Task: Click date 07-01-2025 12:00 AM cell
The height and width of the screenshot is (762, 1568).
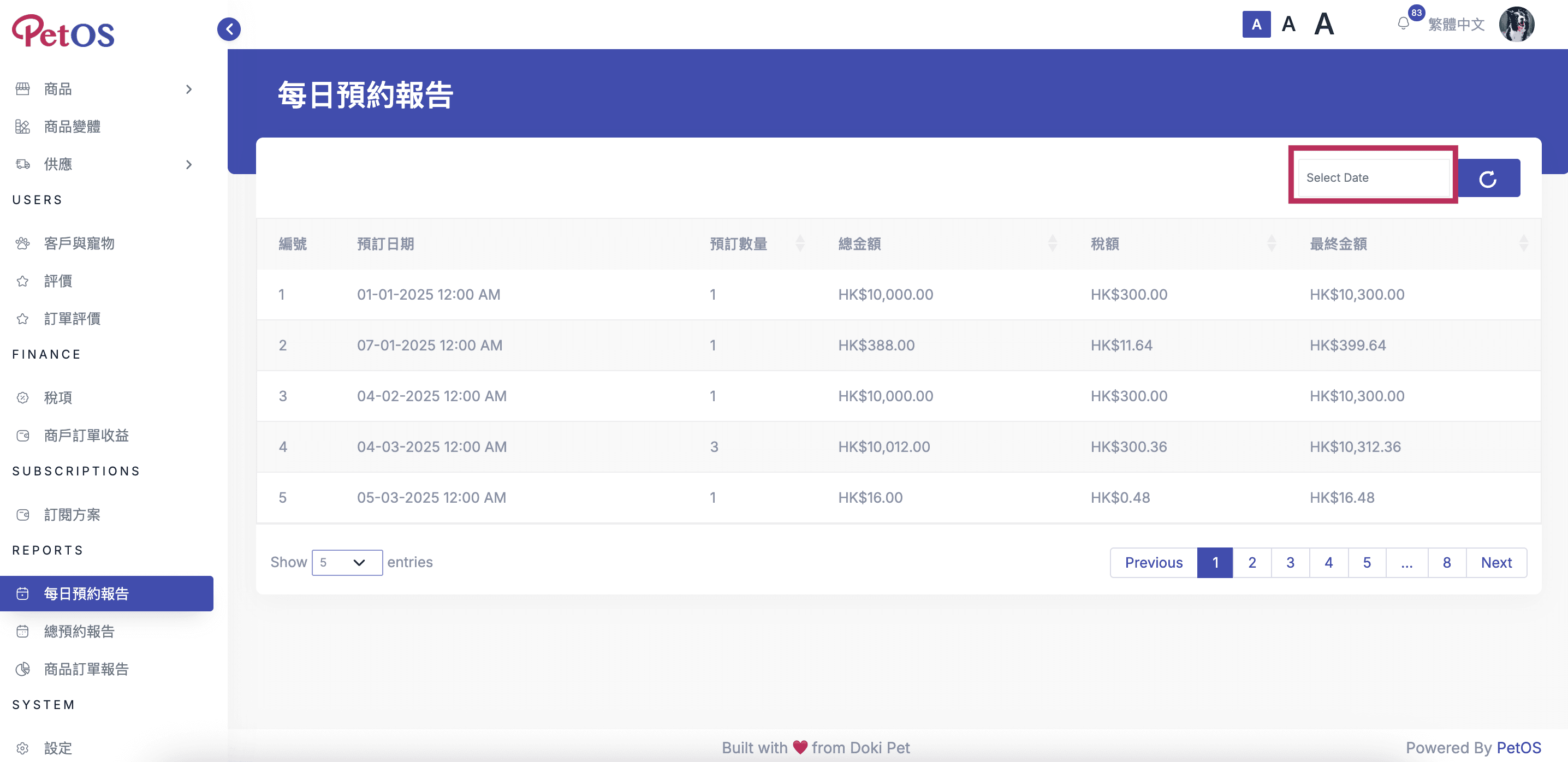Action: coord(430,345)
